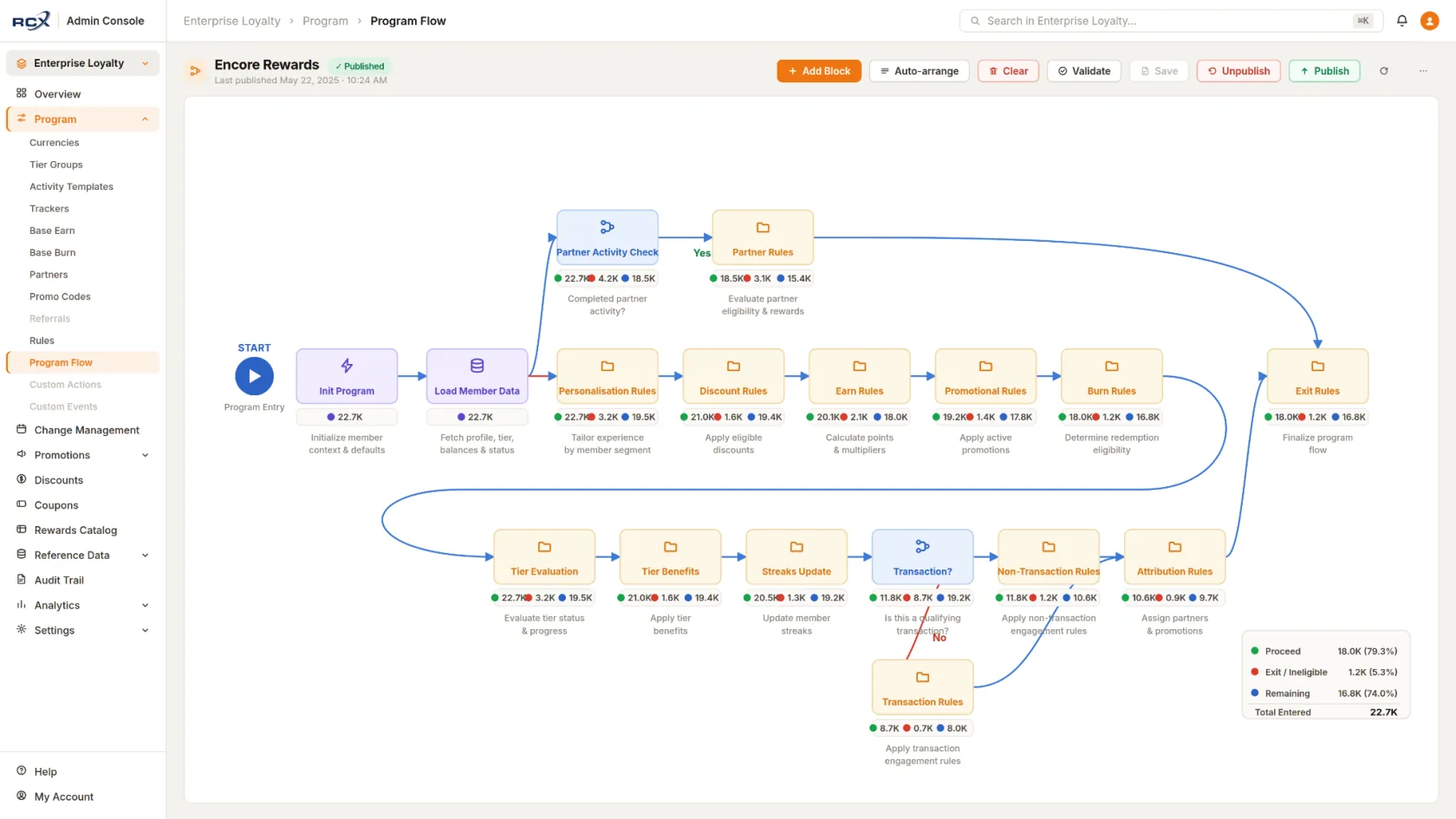Select Tier Groups under Program
Image resolution: width=1456 pixels, height=819 pixels.
point(56,165)
